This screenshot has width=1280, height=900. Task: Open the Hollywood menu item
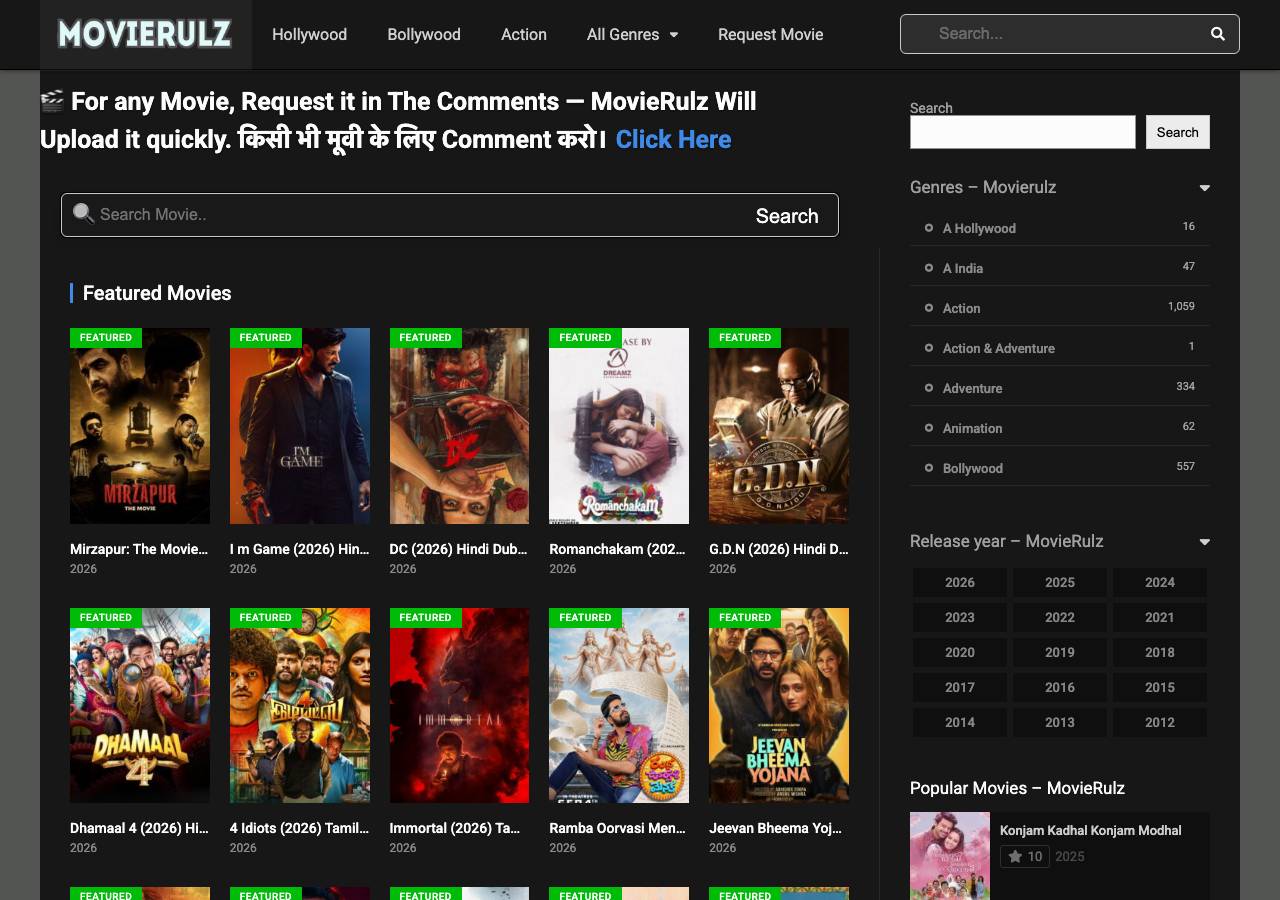(x=310, y=34)
